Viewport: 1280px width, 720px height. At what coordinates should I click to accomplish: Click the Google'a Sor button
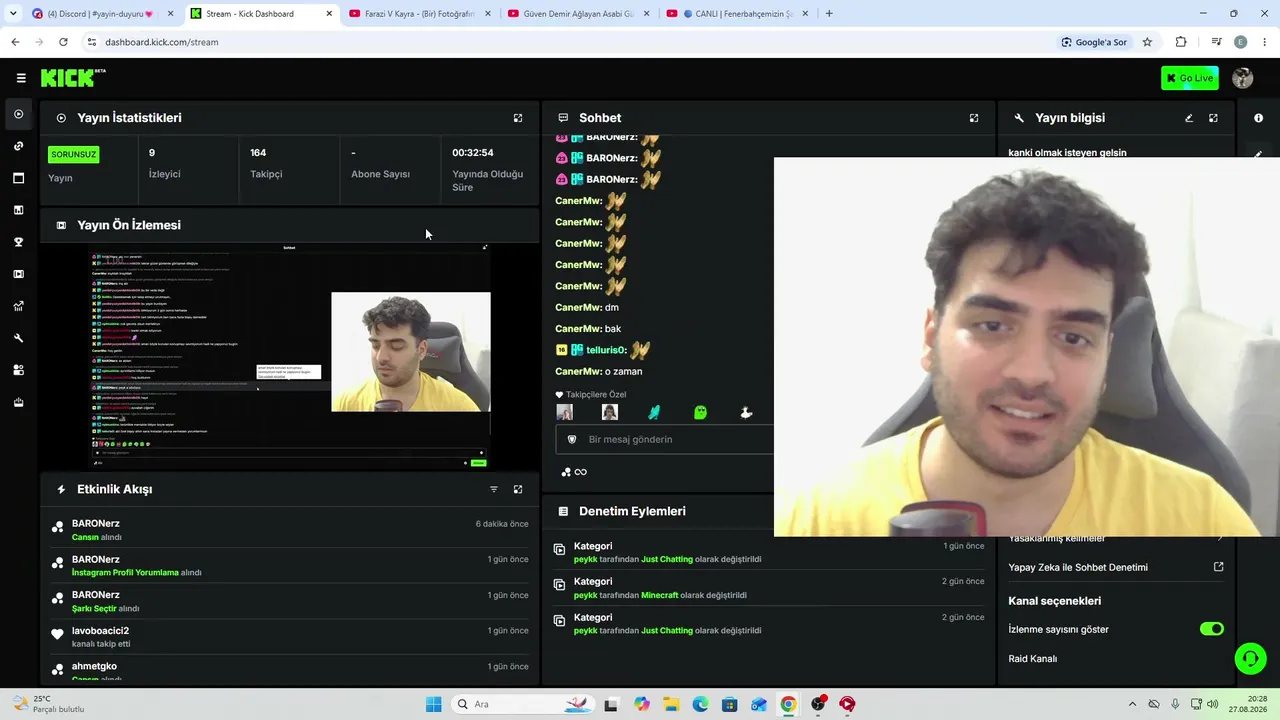coord(1095,42)
